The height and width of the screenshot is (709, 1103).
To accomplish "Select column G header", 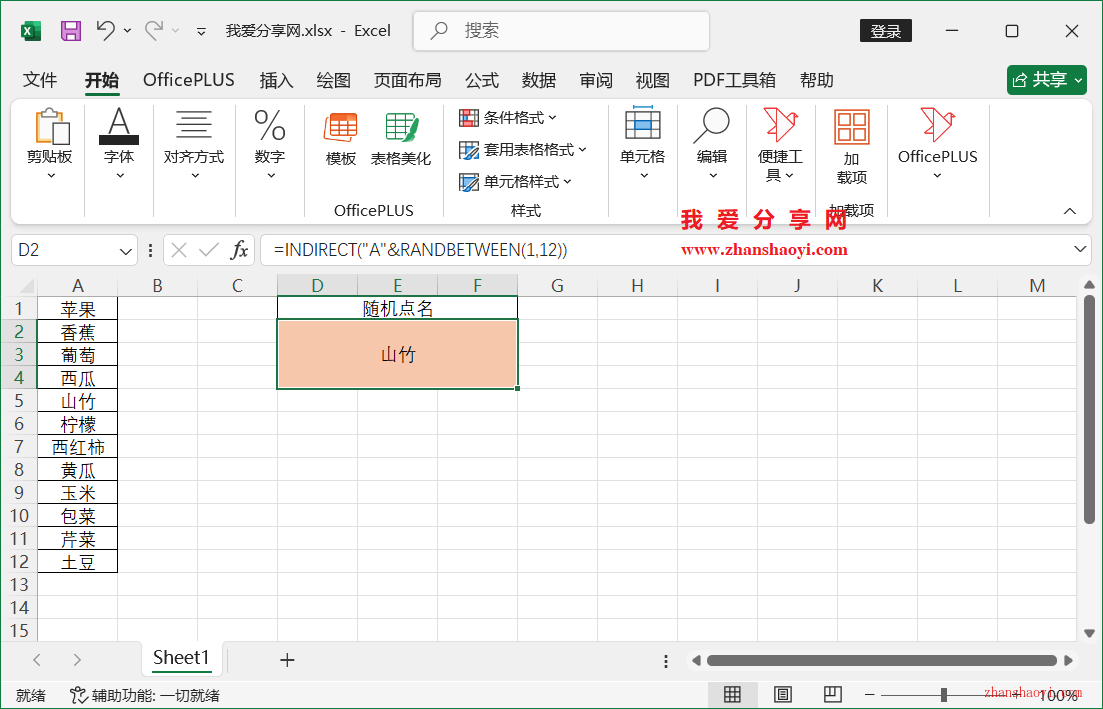I will pos(557,286).
